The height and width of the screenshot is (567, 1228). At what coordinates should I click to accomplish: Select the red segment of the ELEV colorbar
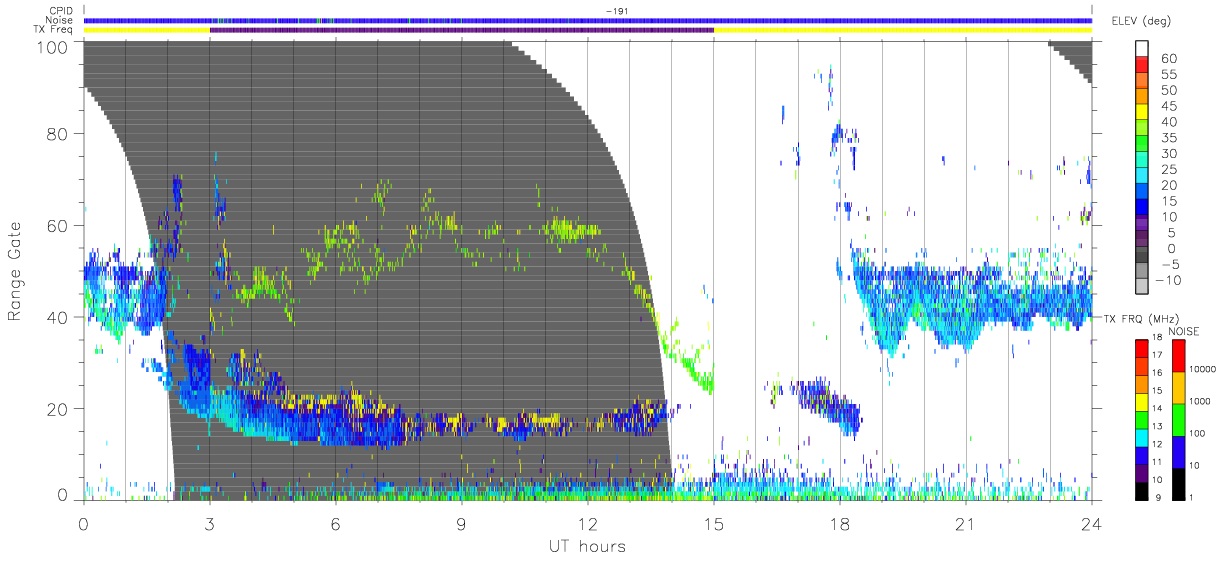[1142, 66]
